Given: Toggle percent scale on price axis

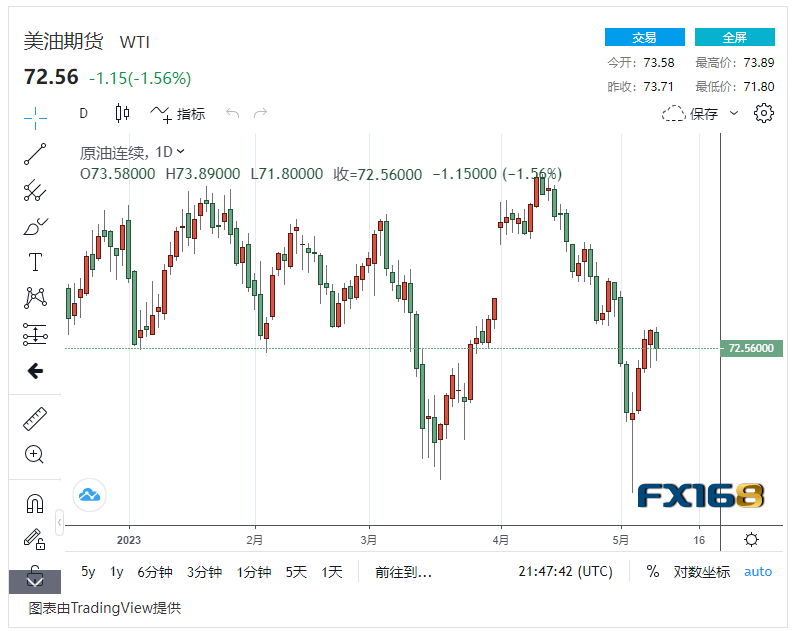Looking at the screenshot, I should point(653,572).
